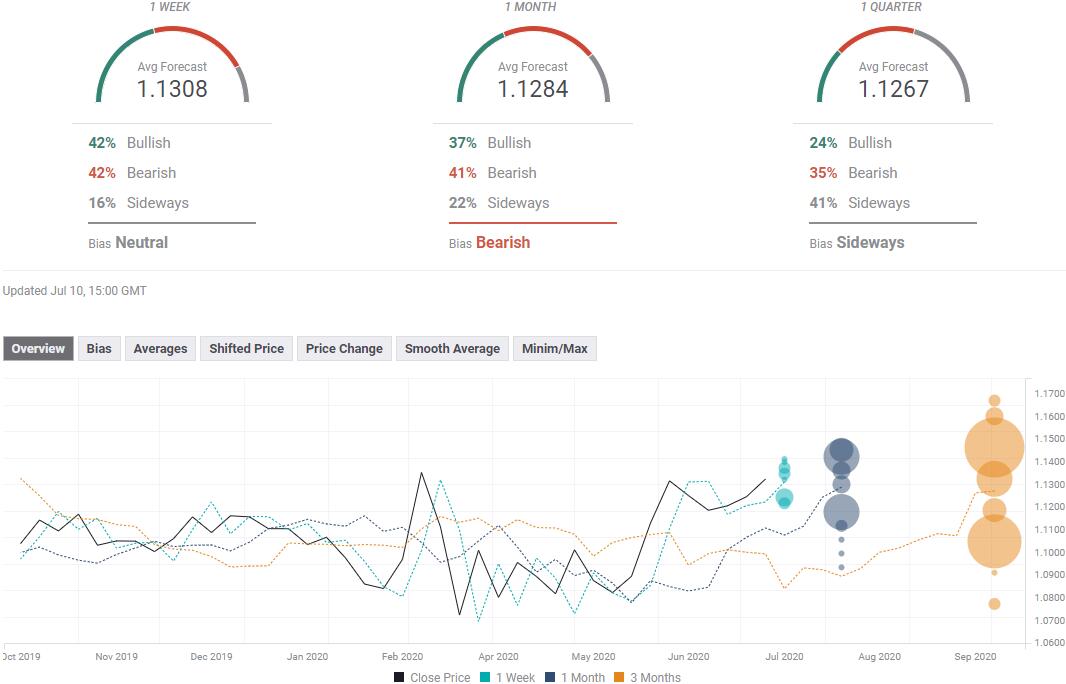
Task: Click the 1 Month legend label
Action: tap(583, 677)
